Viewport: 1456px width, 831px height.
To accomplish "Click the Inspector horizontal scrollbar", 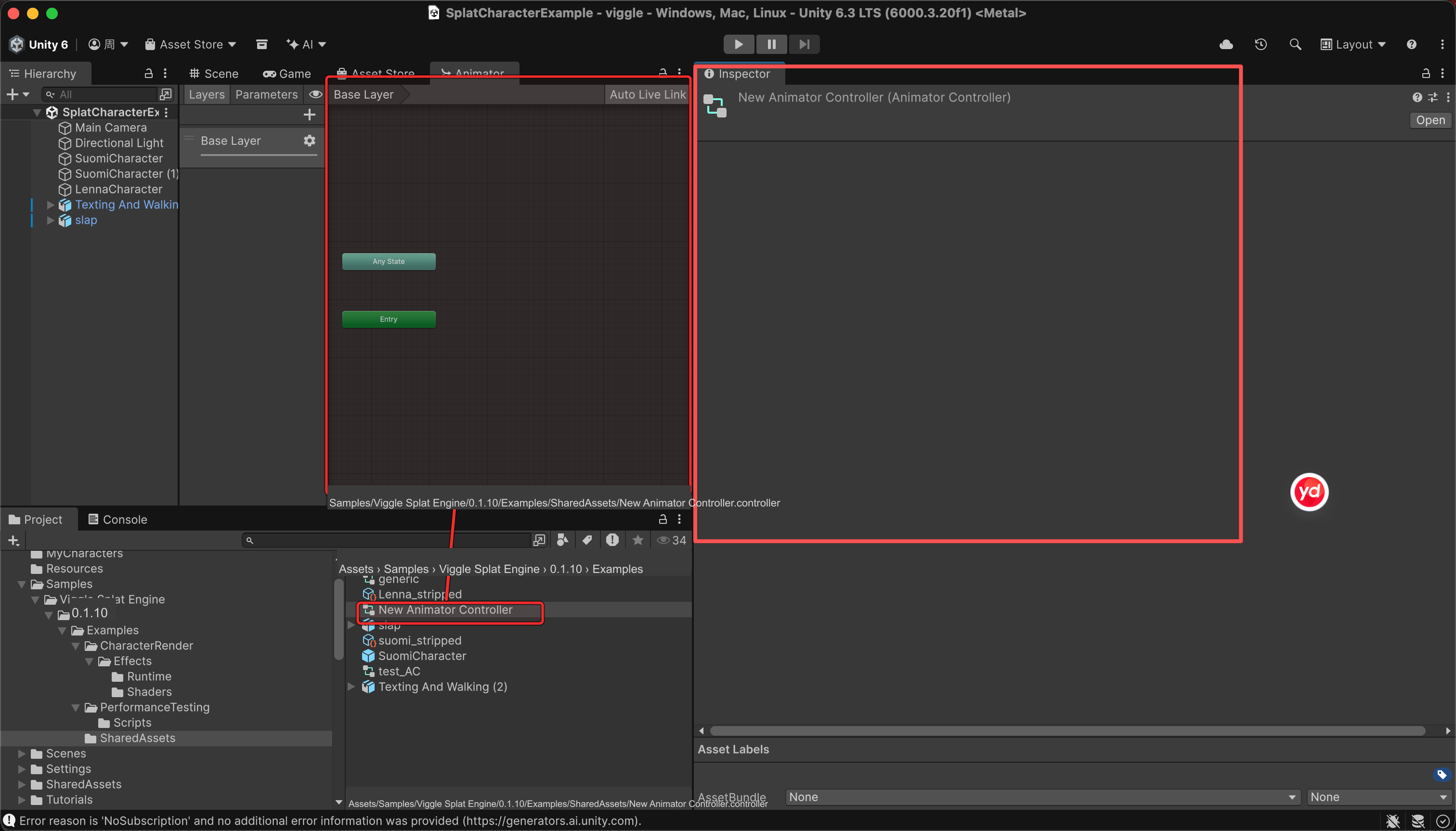I will tap(1067, 730).
